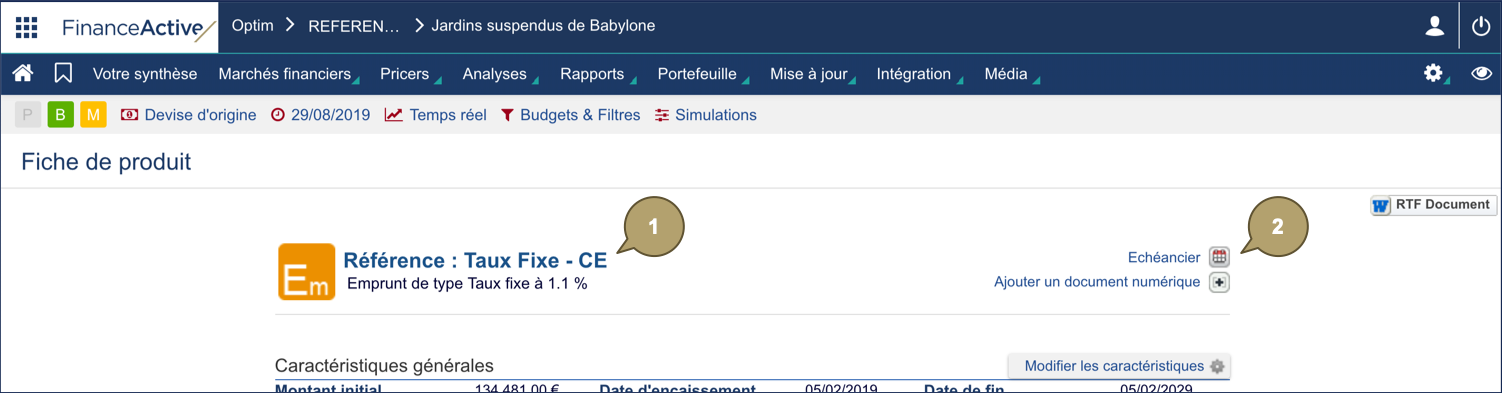The width and height of the screenshot is (1502, 393).
Task: Click the orange Em product icon
Action: coord(307,271)
